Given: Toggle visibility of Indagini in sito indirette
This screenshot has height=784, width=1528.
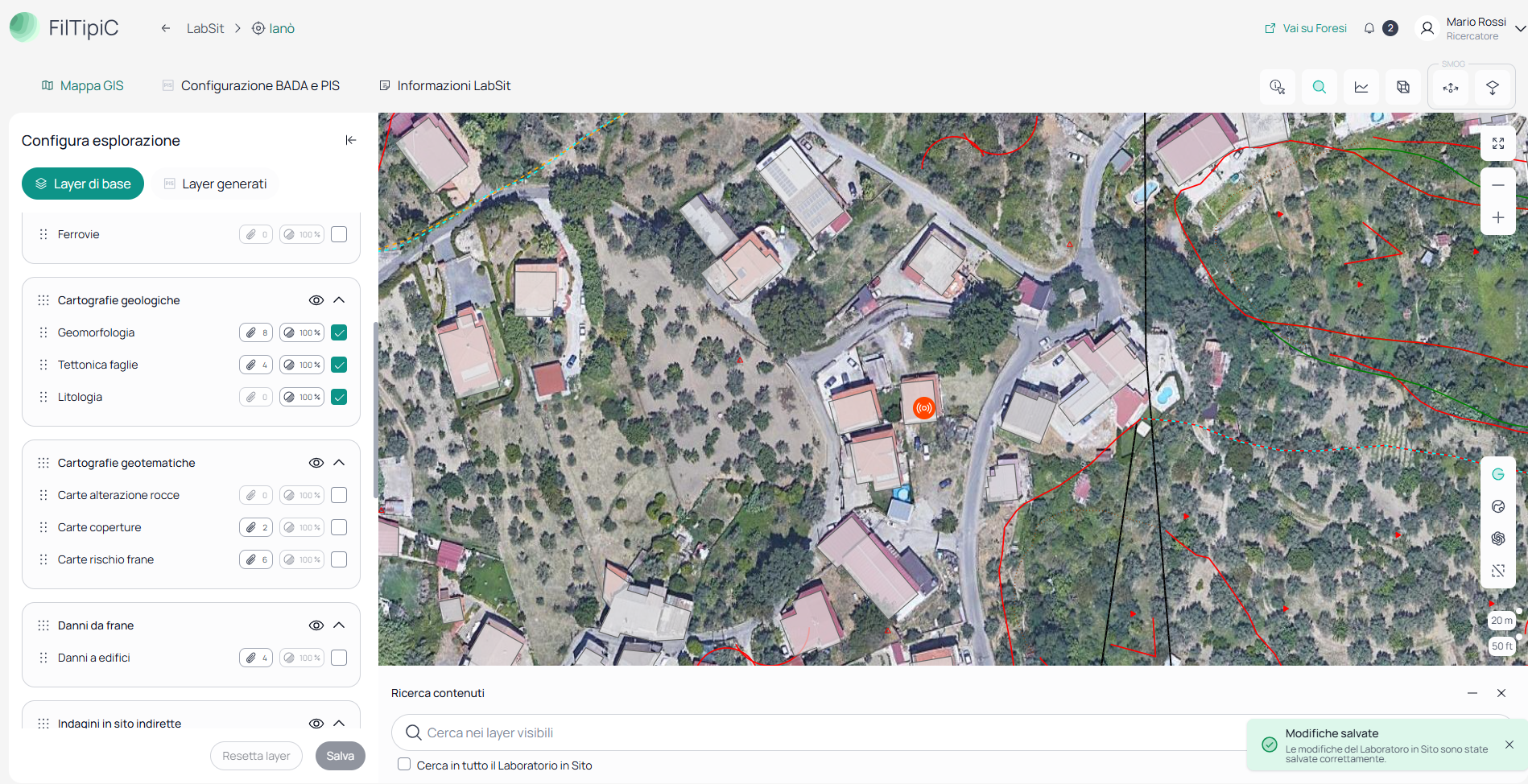Looking at the screenshot, I should pyautogui.click(x=316, y=724).
